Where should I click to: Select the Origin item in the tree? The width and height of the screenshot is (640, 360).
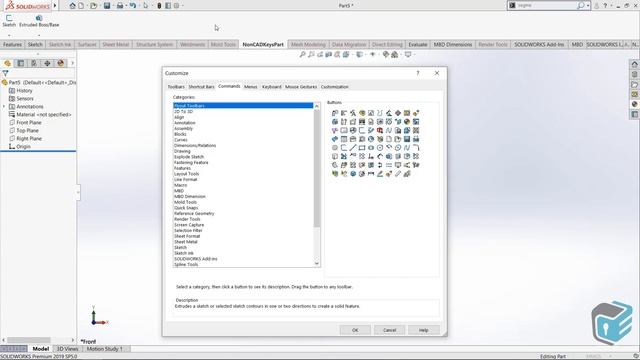pyautogui.click(x=23, y=147)
